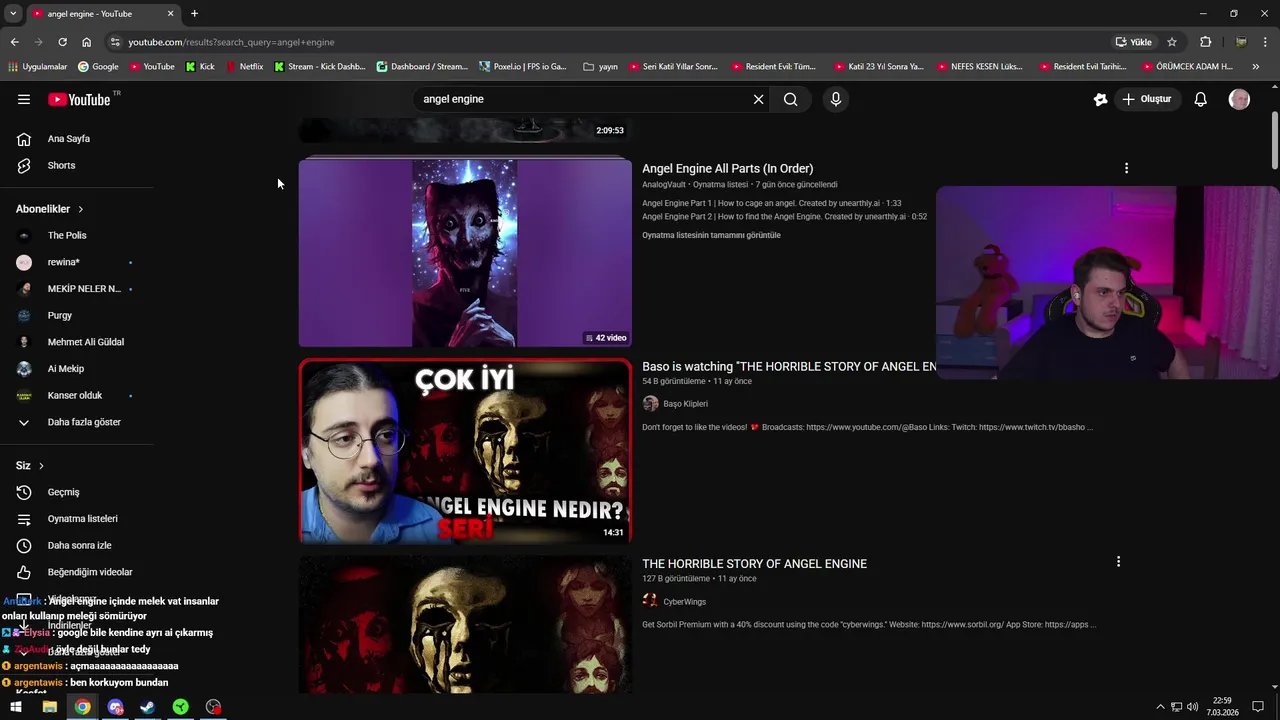Open File Explorer from the taskbar
Screen dimensions: 1280x720
pos(49,707)
